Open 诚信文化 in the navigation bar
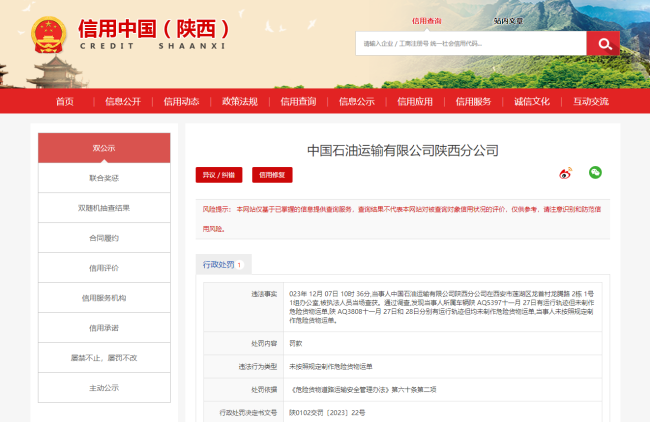The width and height of the screenshot is (650, 422). (x=532, y=102)
